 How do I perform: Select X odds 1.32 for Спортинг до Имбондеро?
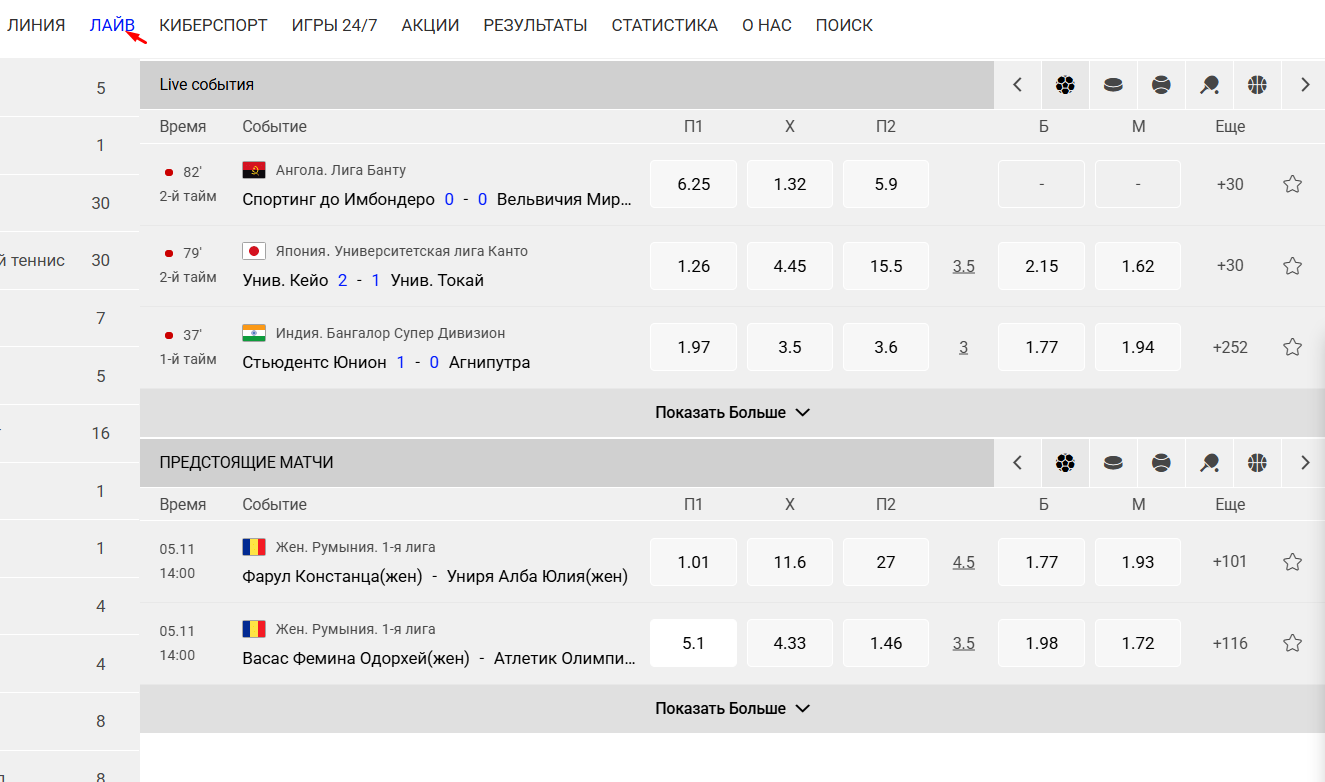789,184
